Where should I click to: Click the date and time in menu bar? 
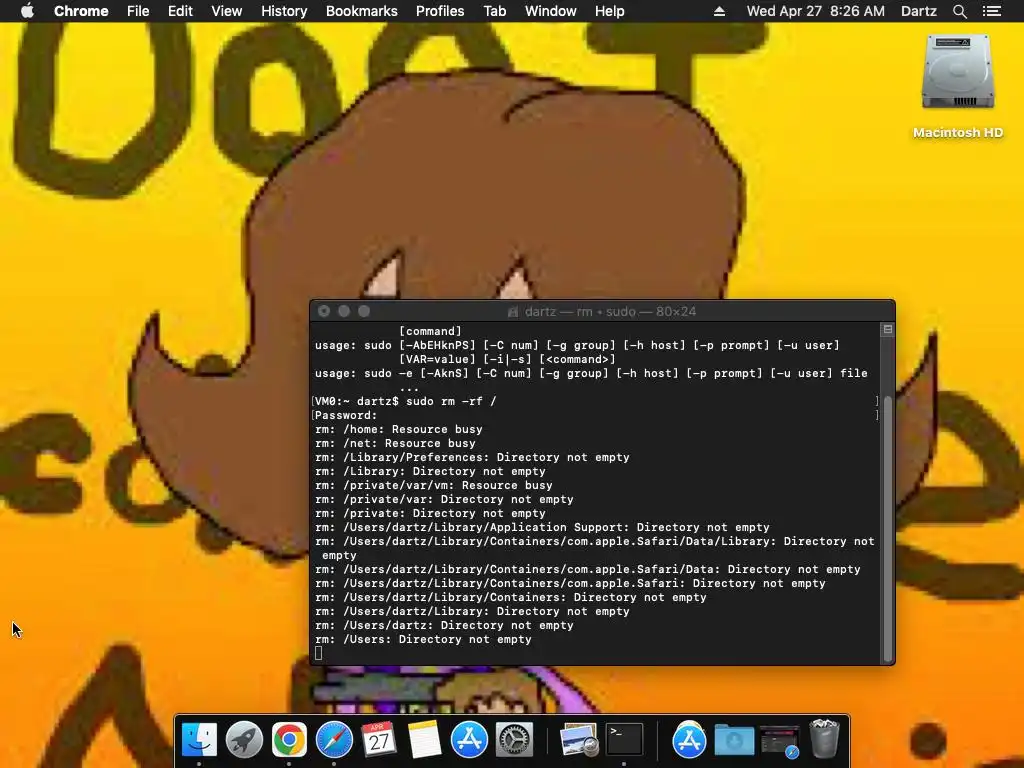tap(816, 11)
